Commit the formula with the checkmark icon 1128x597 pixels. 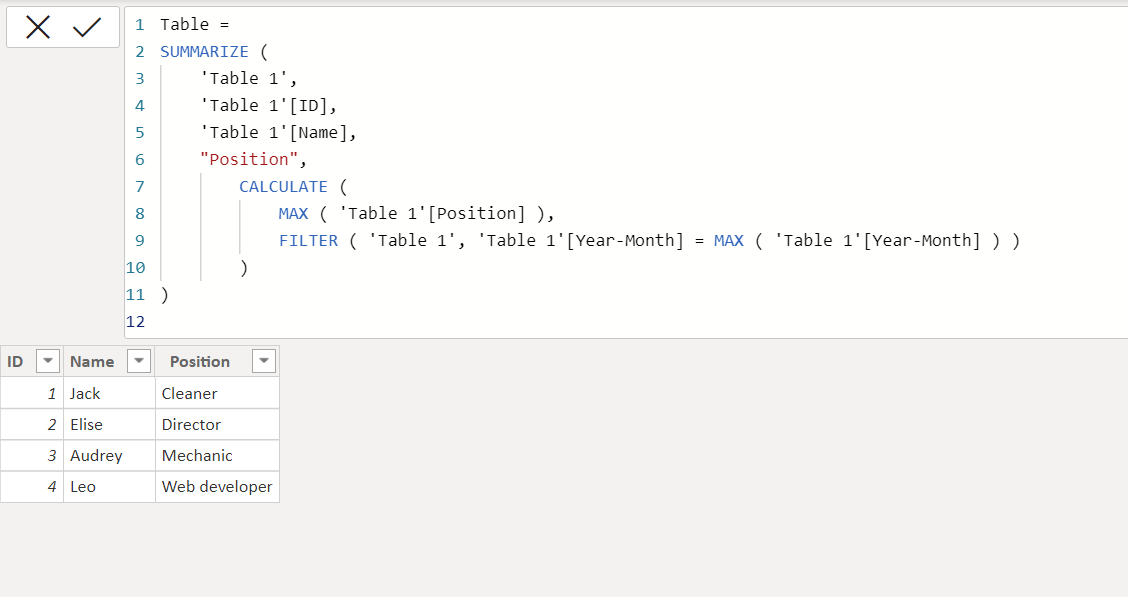(87, 28)
